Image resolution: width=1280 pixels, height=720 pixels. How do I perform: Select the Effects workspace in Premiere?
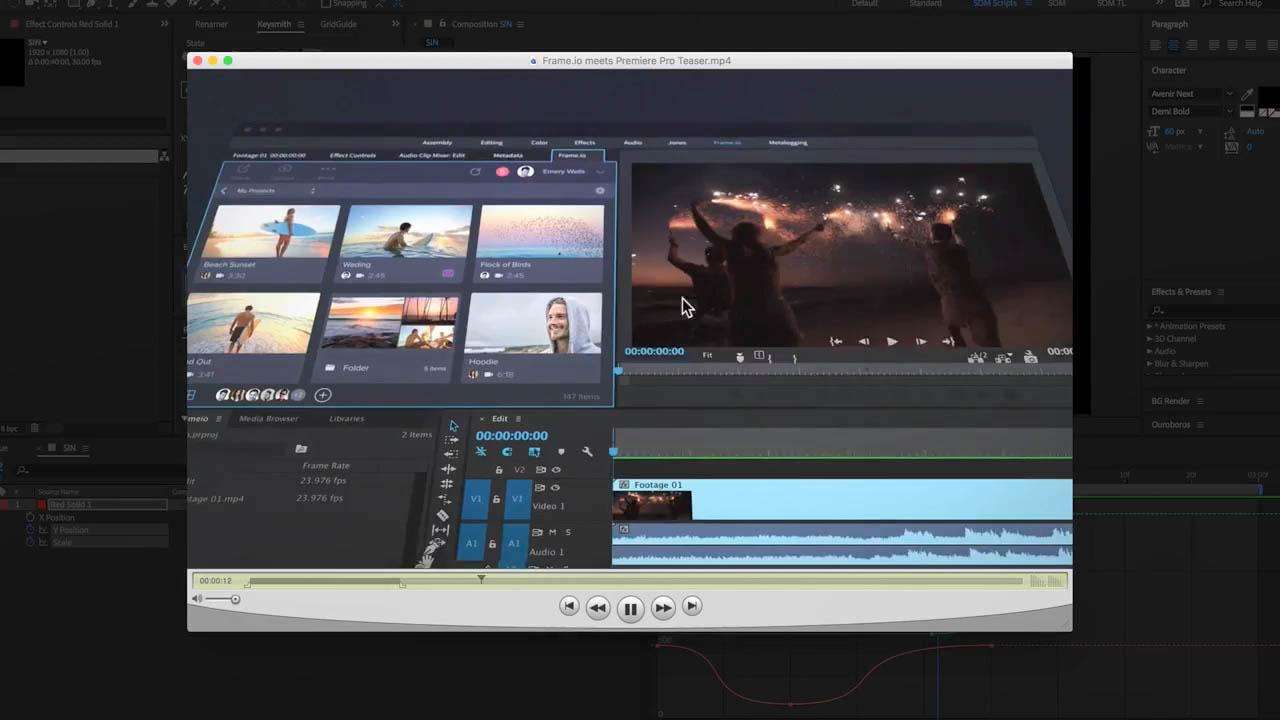585,142
